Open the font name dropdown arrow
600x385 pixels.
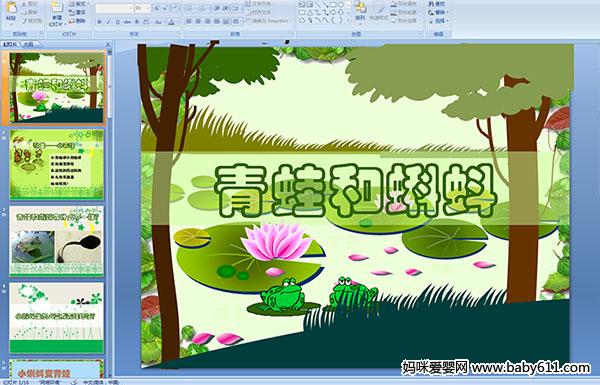point(131,8)
